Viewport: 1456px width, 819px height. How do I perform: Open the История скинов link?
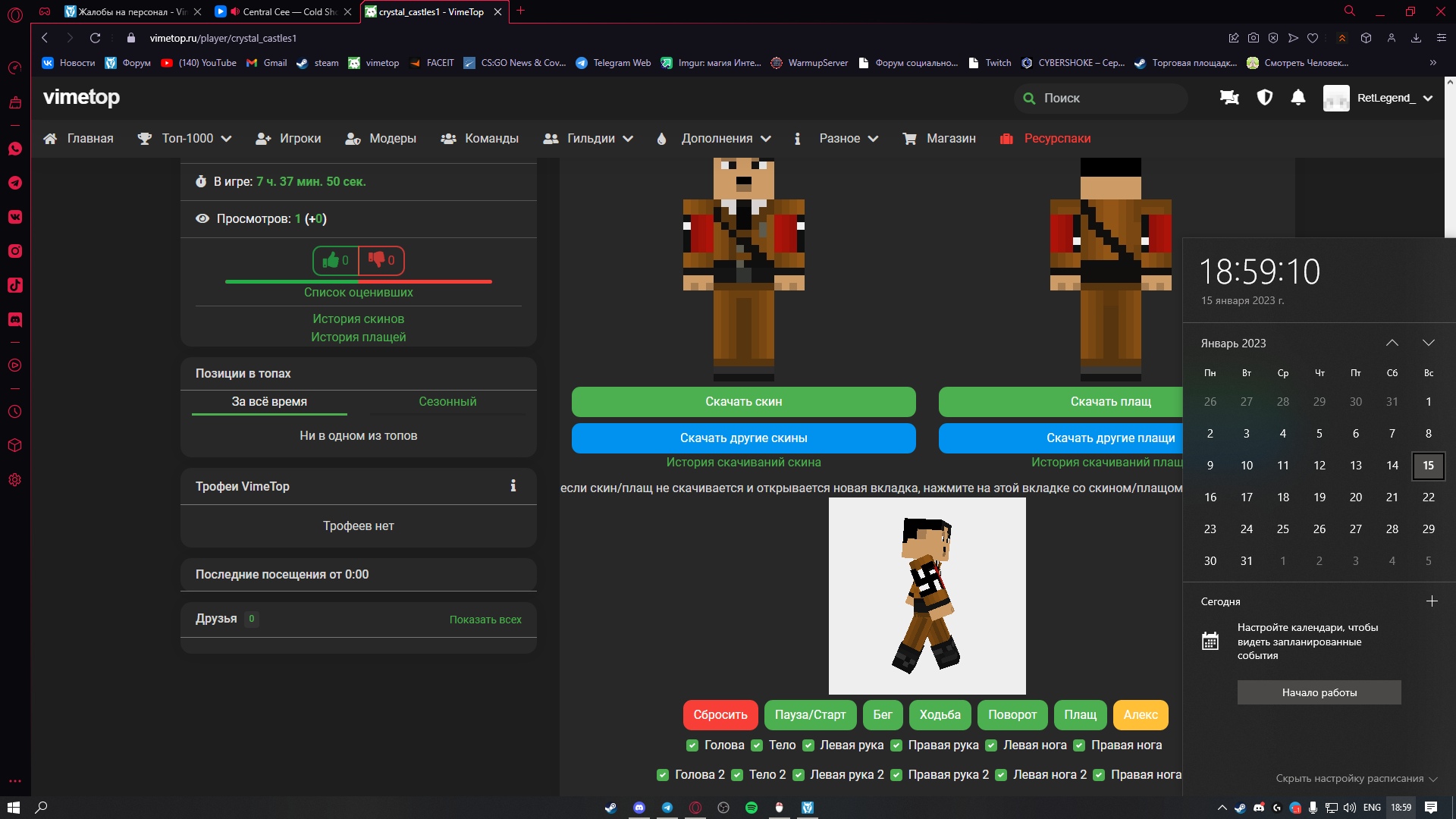point(358,319)
